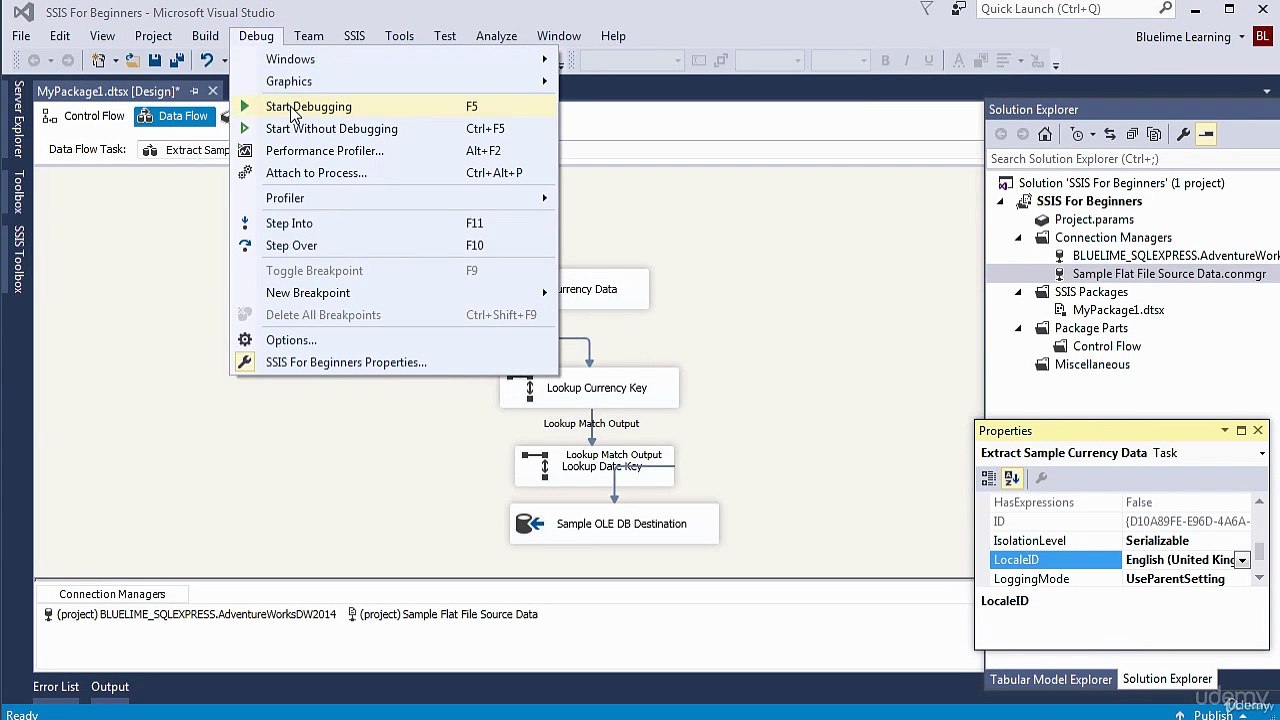Click the notifications flag icon
The width and height of the screenshot is (1280, 720).
(927, 9)
